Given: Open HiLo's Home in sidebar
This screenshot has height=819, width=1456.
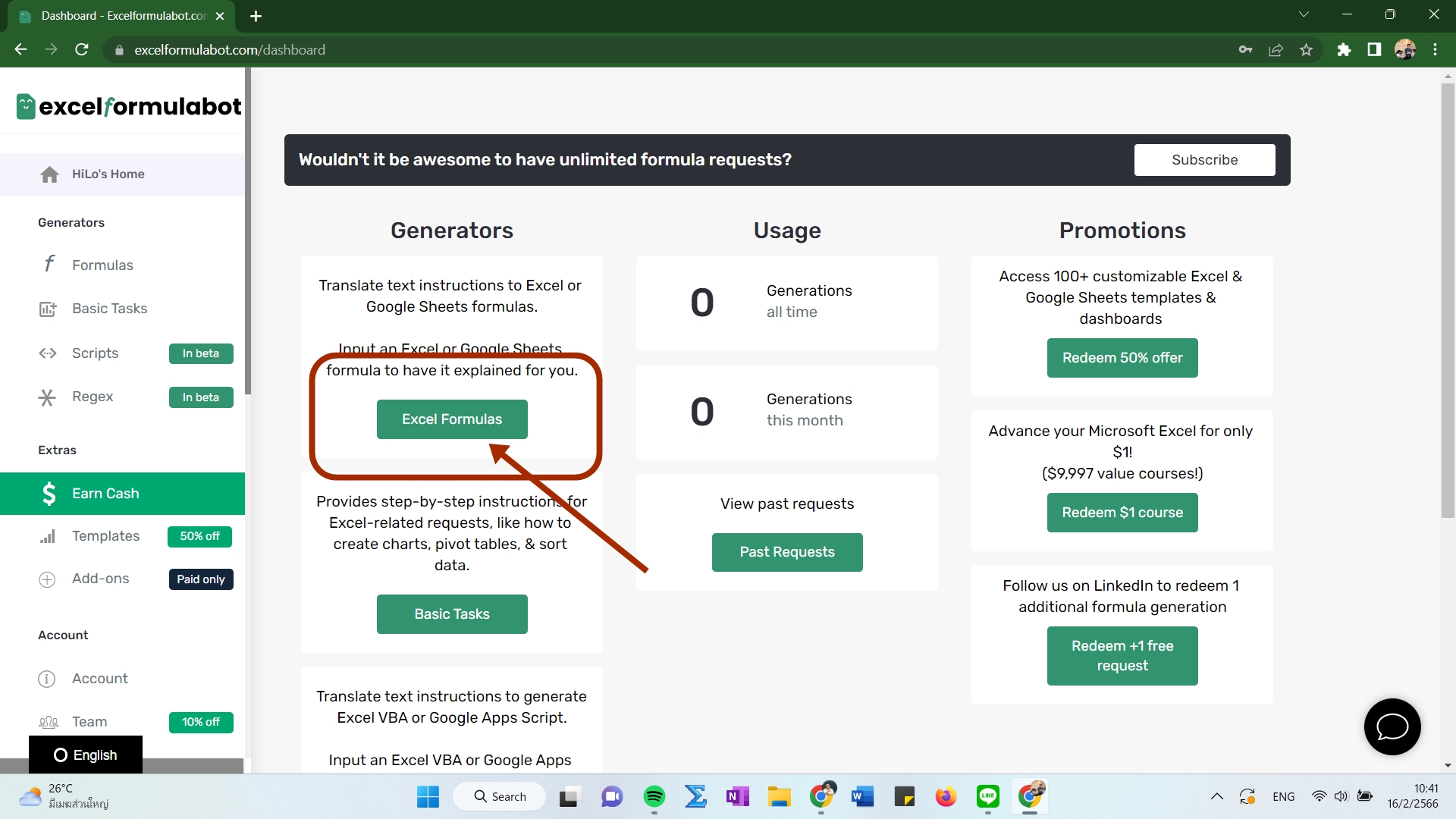Looking at the screenshot, I should [x=122, y=174].
